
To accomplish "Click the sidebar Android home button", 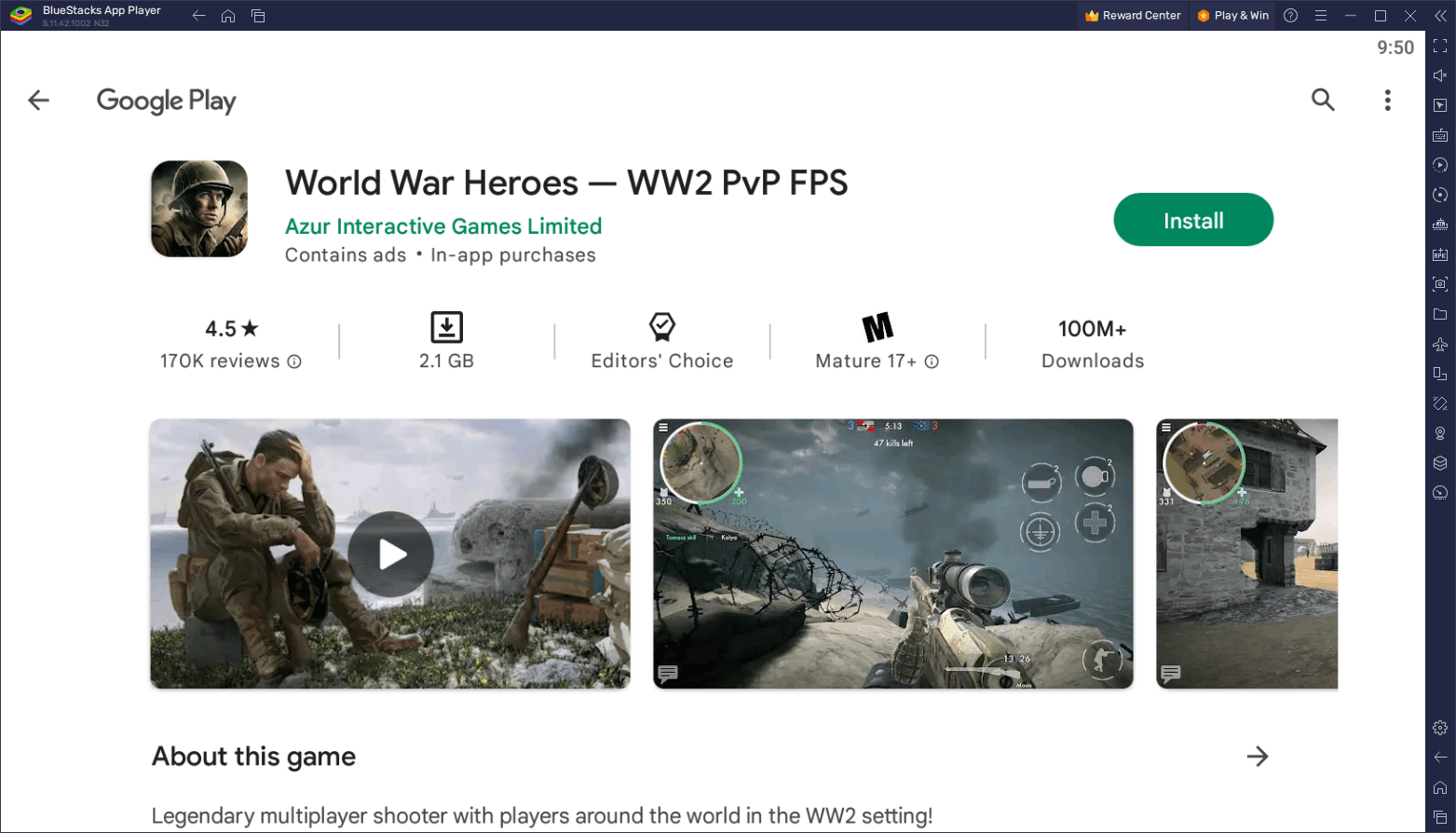I will (1440, 787).
